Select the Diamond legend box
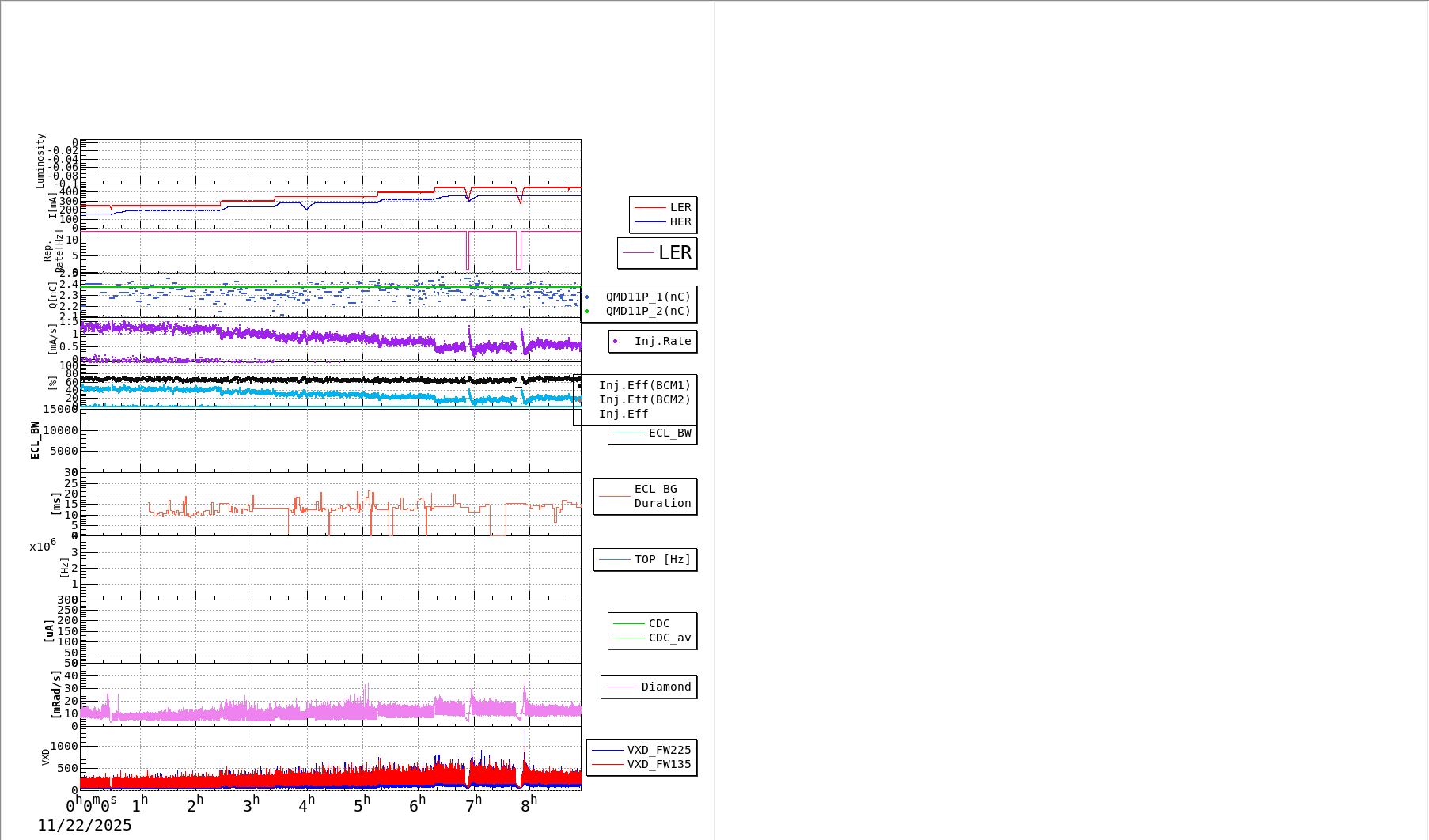 click(650, 687)
